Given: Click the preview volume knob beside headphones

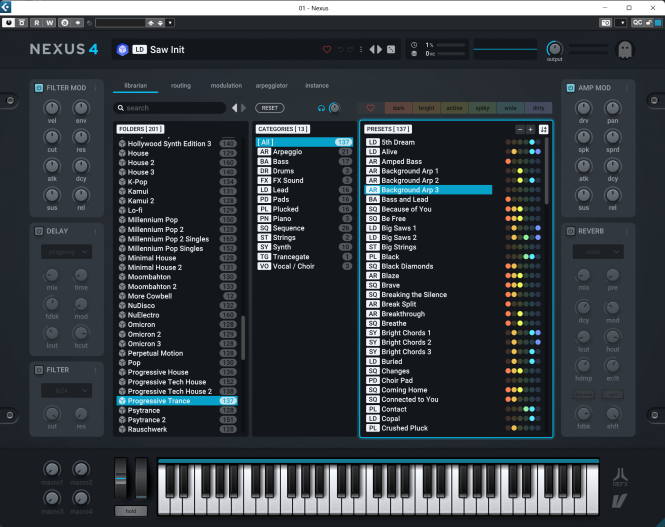Looking at the screenshot, I should (x=335, y=108).
